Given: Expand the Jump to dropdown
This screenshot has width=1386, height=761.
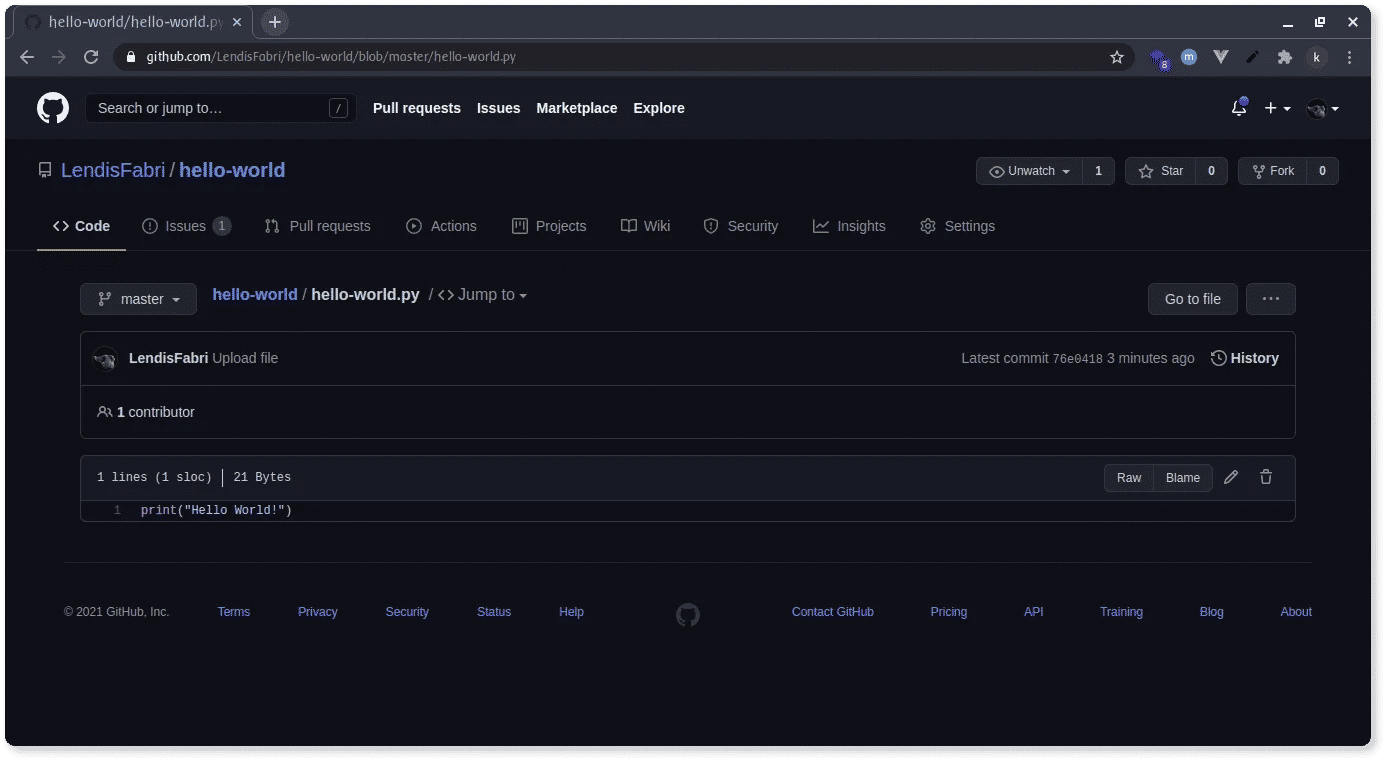Looking at the screenshot, I should [x=482, y=295].
